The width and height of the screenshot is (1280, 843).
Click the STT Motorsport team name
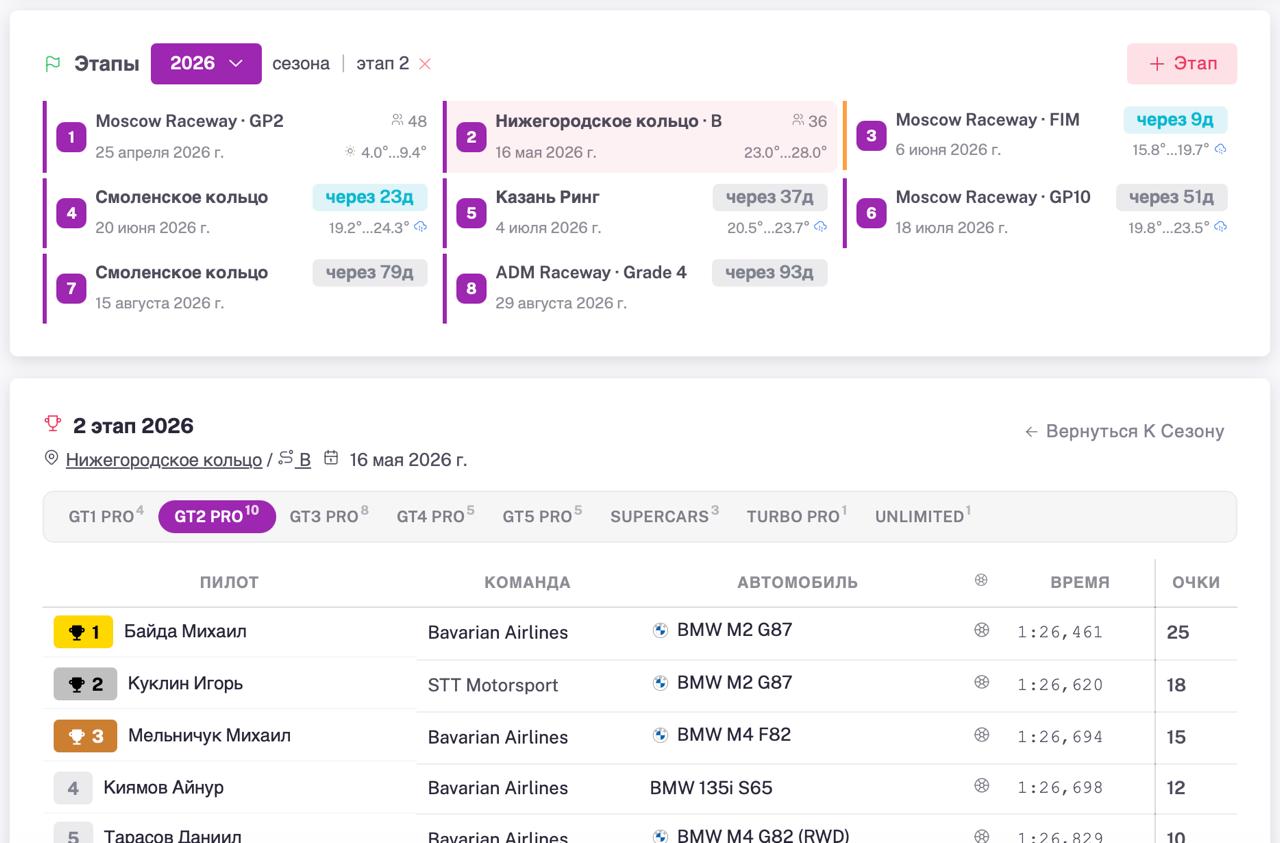(493, 685)
